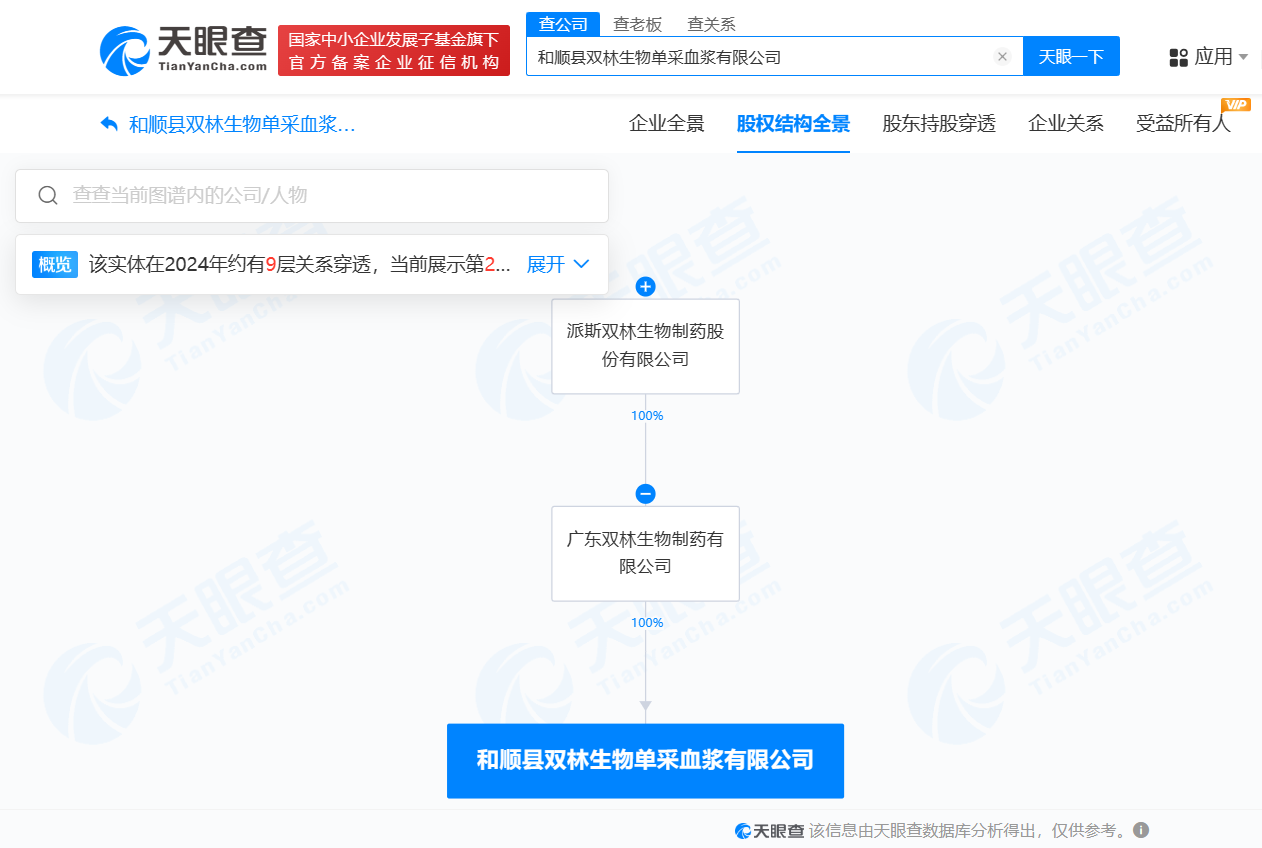
Task: Expand shareholders above 派斯双林生物制药 with plus button
Action: pyautogui.click(x=645, y=287)
